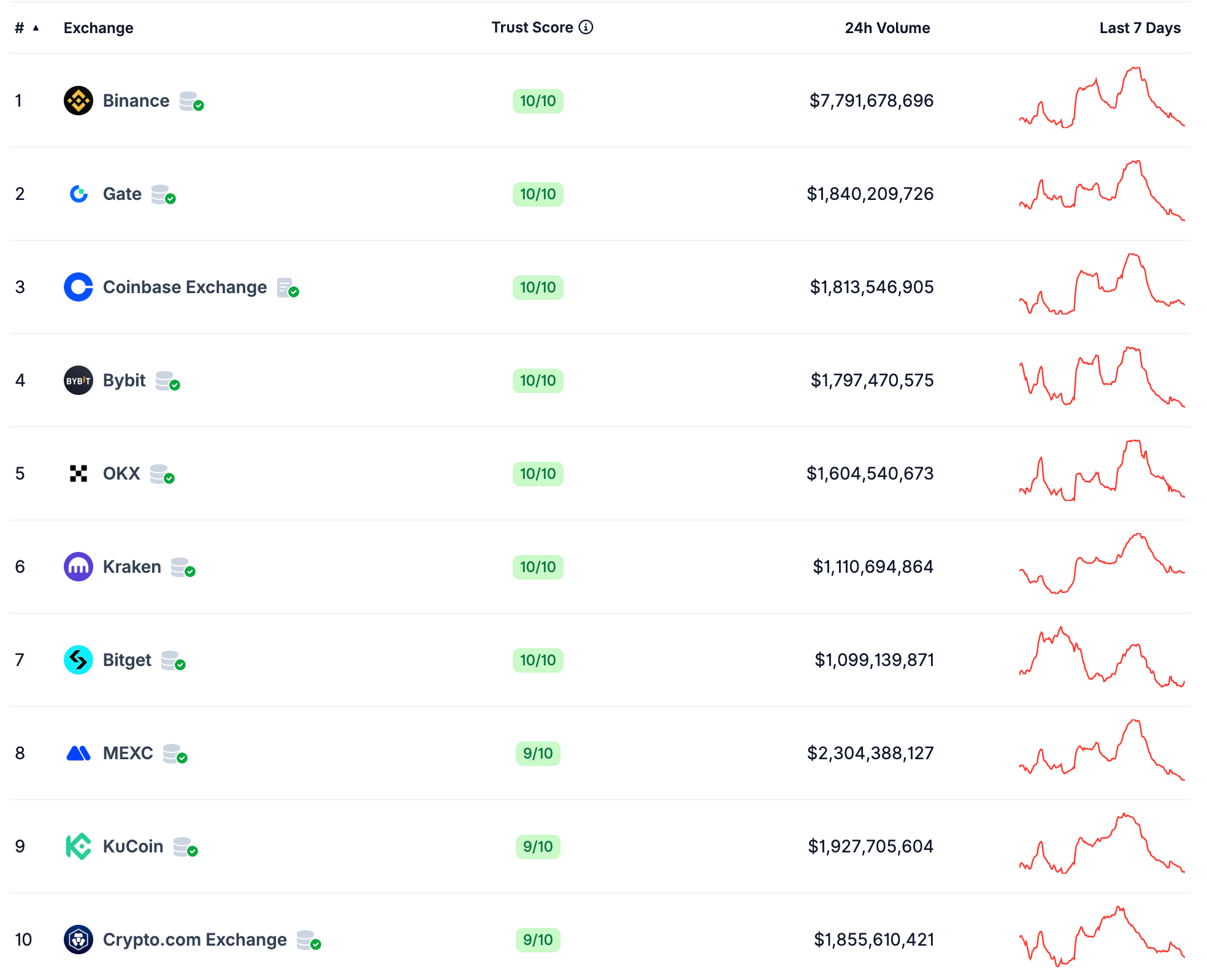Click the Last 7 Days column header
This screenshot has height=980, width=1207.
[1140, 28]
